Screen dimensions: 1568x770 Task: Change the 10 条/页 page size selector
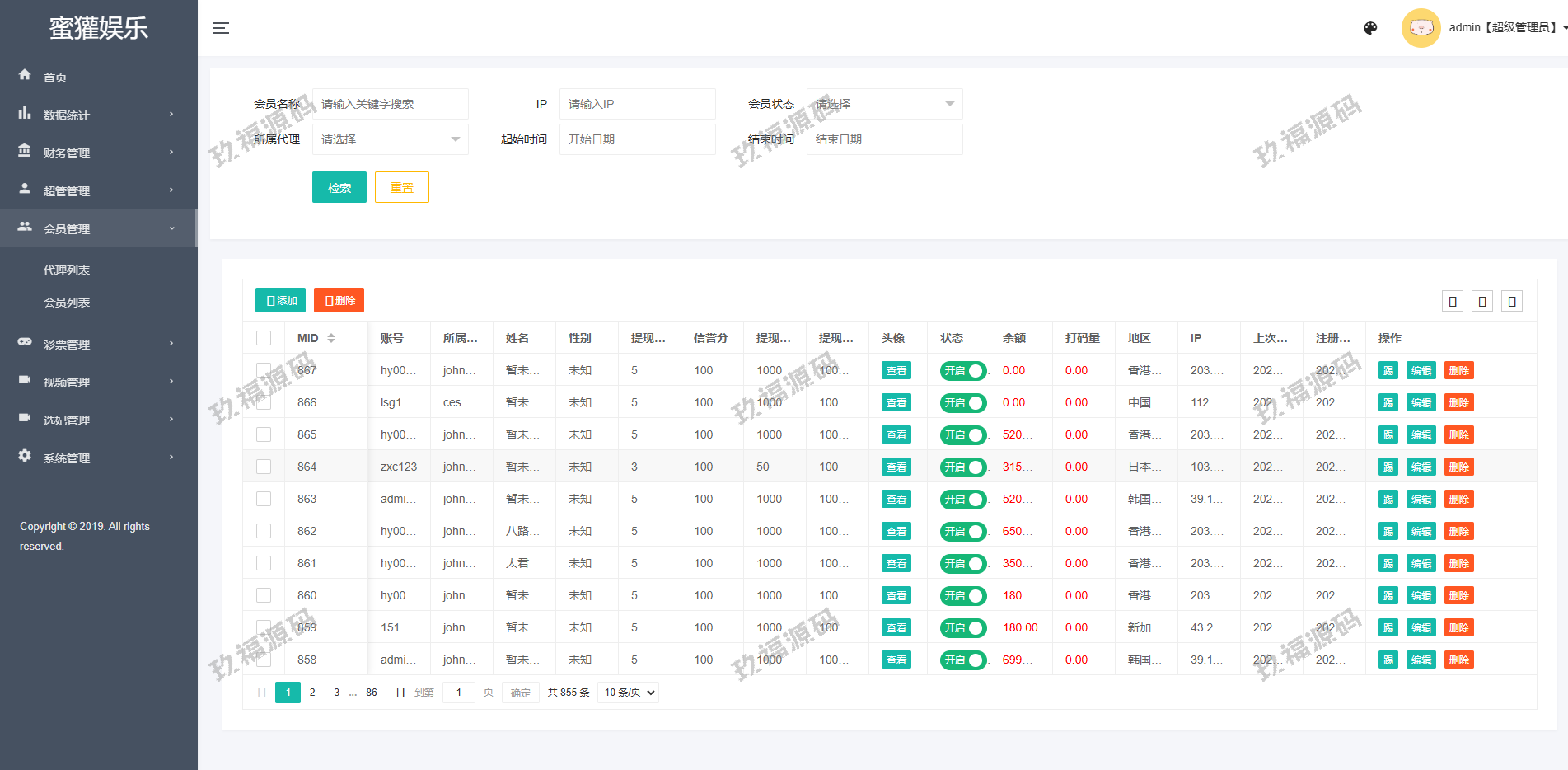point(630,693)
